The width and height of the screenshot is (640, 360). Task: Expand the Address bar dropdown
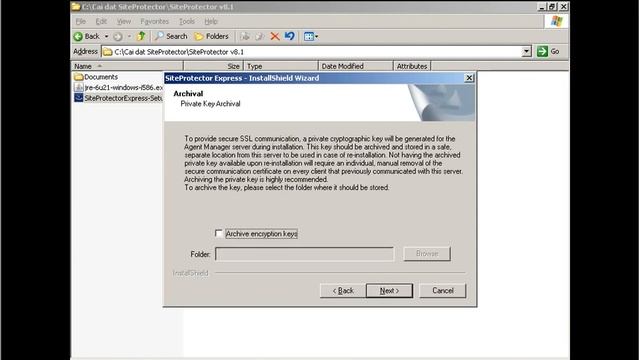coord(527,51)
